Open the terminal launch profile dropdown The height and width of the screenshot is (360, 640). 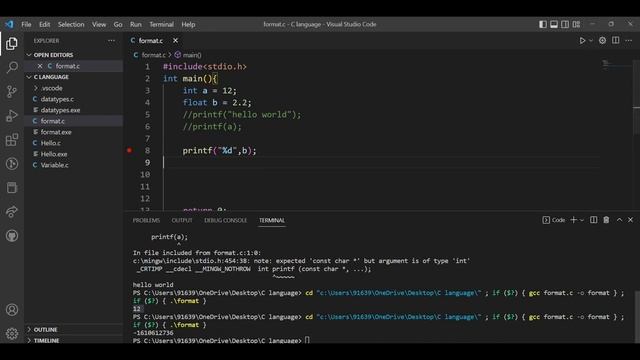582,220
